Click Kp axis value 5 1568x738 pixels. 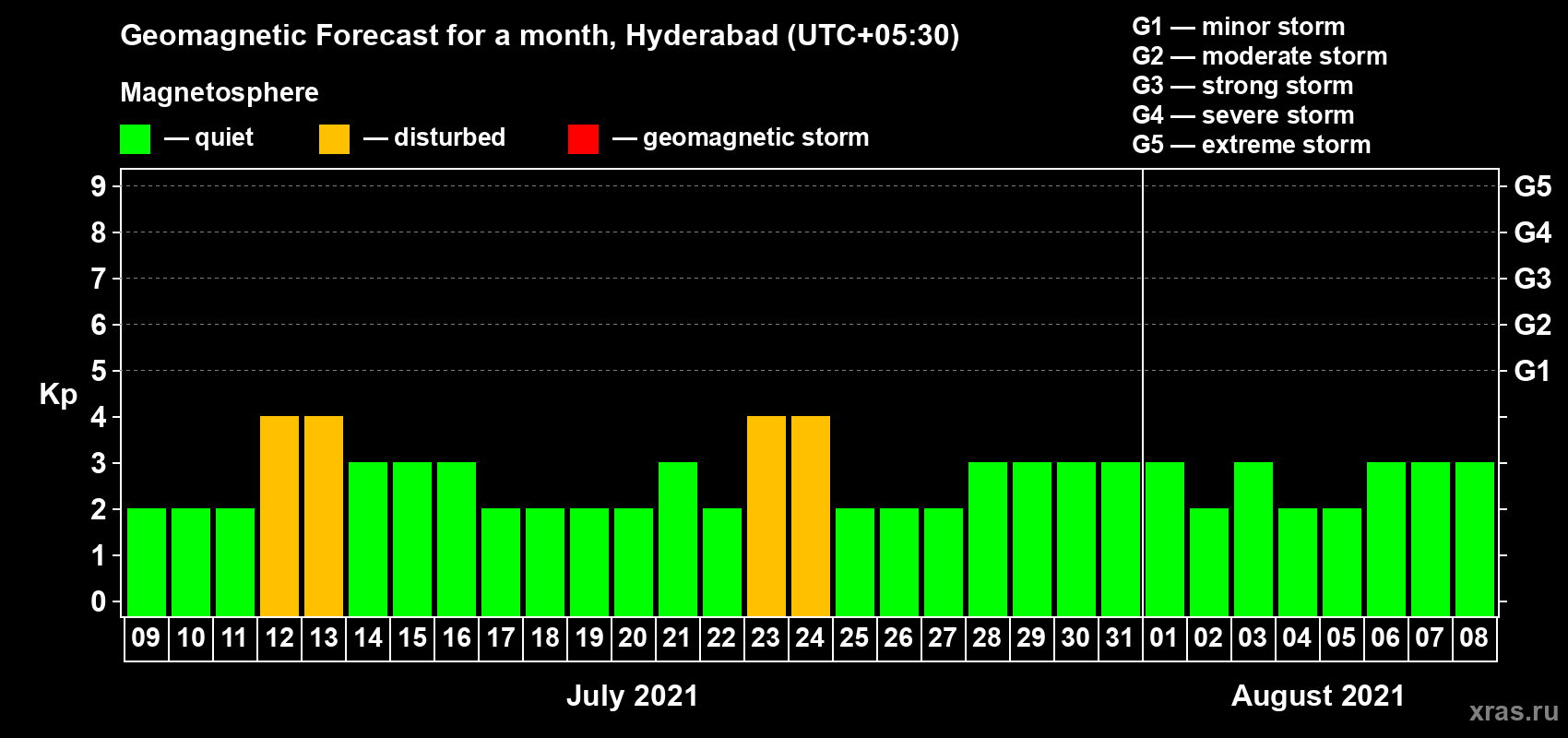pos(98,371)
